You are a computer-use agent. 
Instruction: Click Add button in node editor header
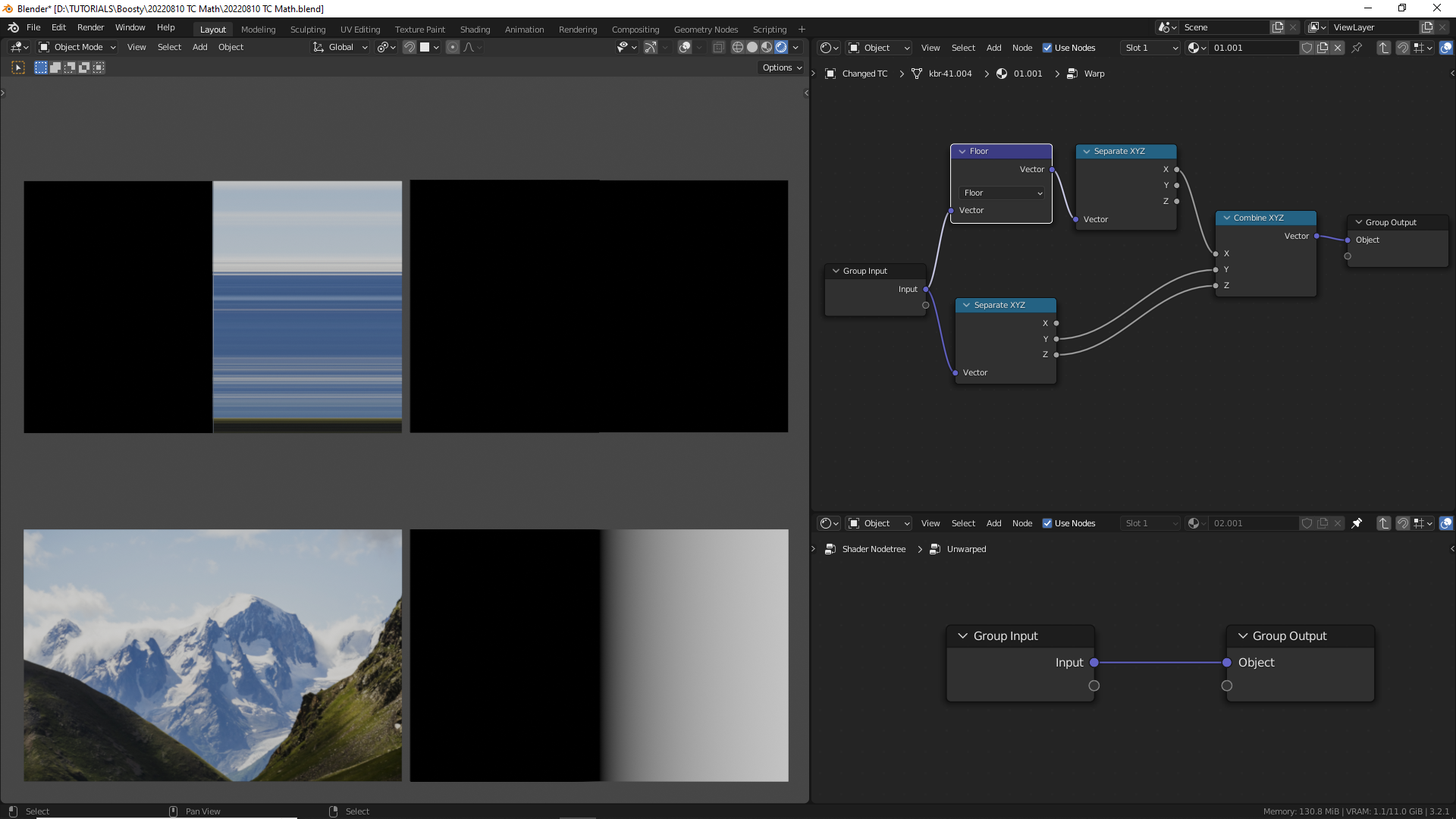(994, 47)
